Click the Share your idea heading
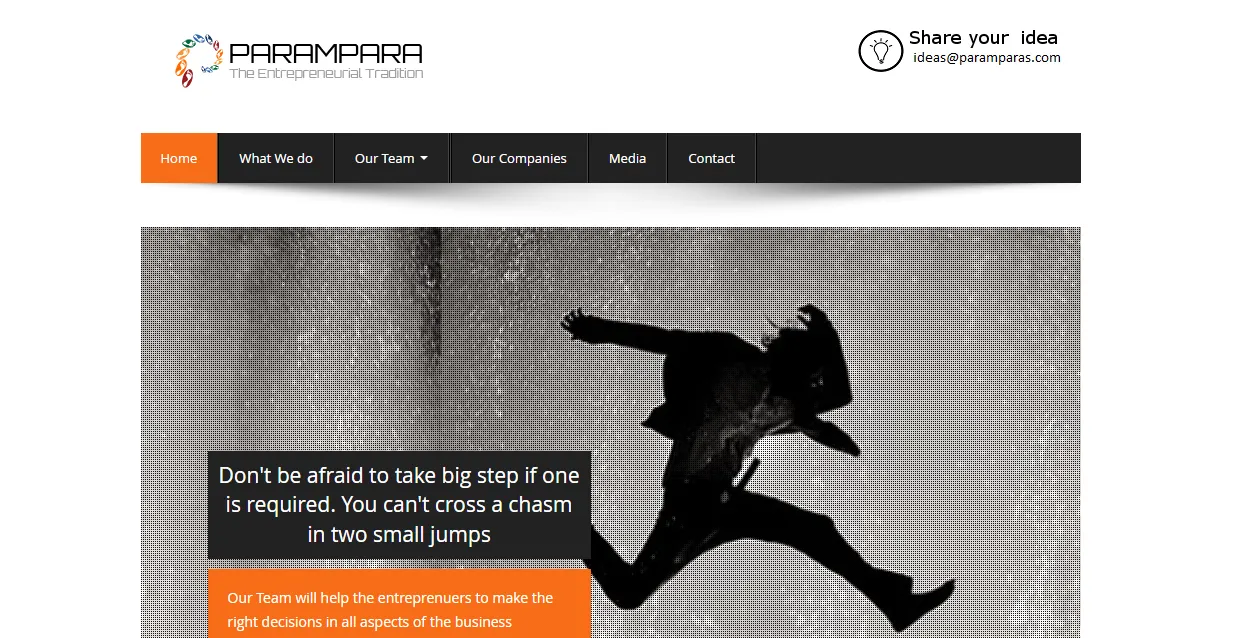 (x=983, y=37)
